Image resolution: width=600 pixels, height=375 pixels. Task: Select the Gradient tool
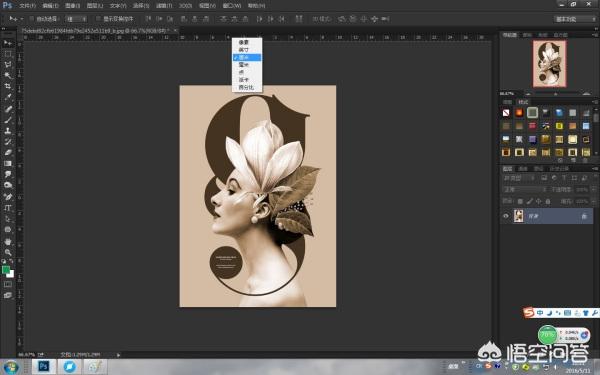(x=8, y=163)
